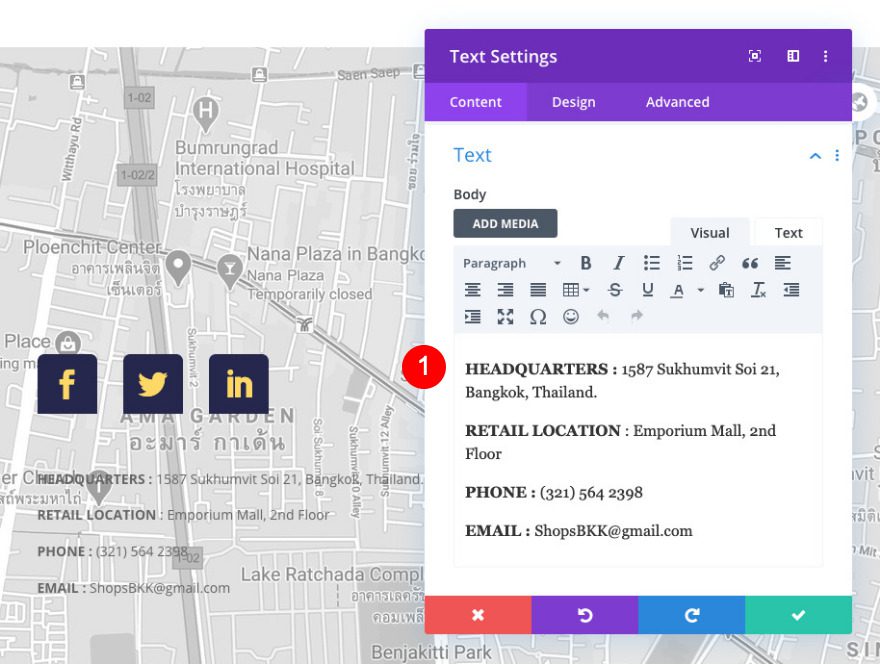Insert a blockquote
The image size is (880, 664).
[x=750, y=263]
